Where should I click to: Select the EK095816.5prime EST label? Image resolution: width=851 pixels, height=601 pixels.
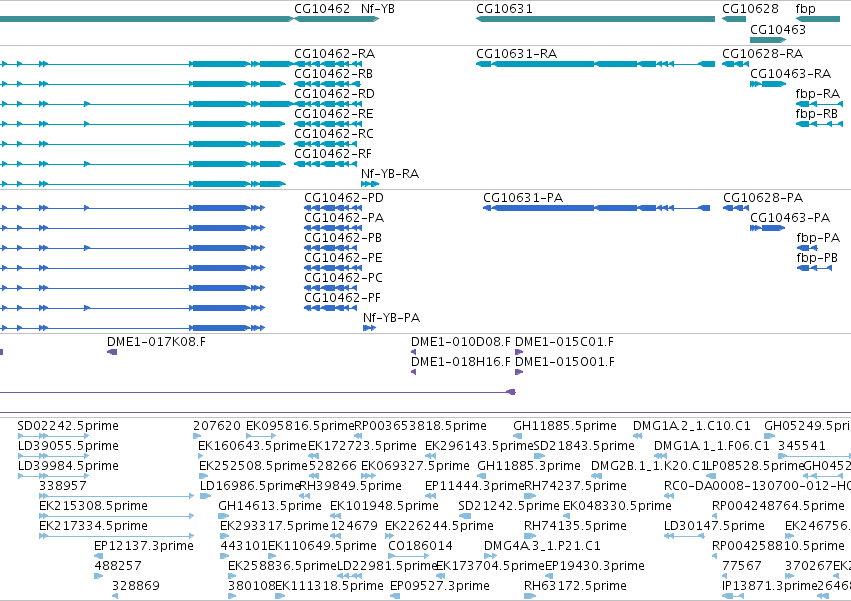tap(300, 426)
